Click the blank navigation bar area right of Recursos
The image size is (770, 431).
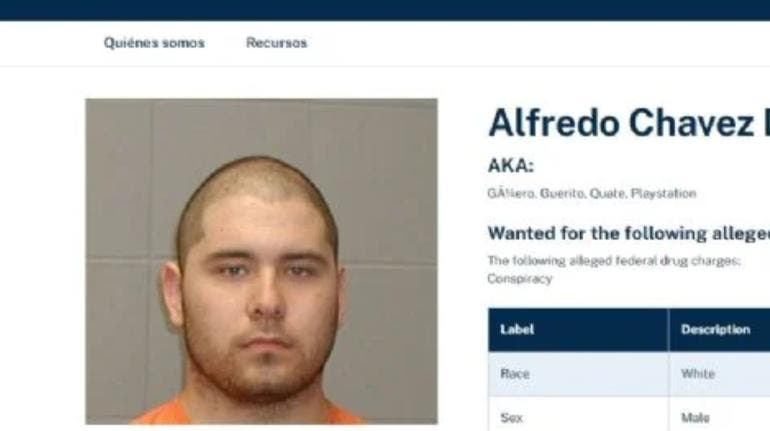(x=538, y=43)
